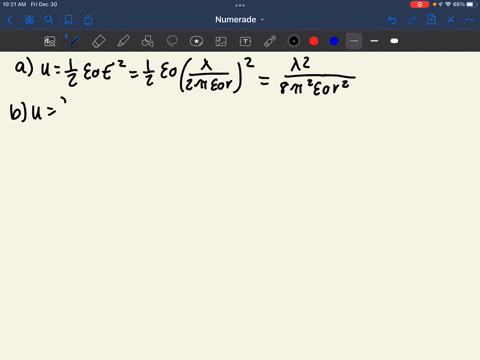Open the thumbnail grid view
This screenshot has height=360, width=480.
(x=29, y=20)
